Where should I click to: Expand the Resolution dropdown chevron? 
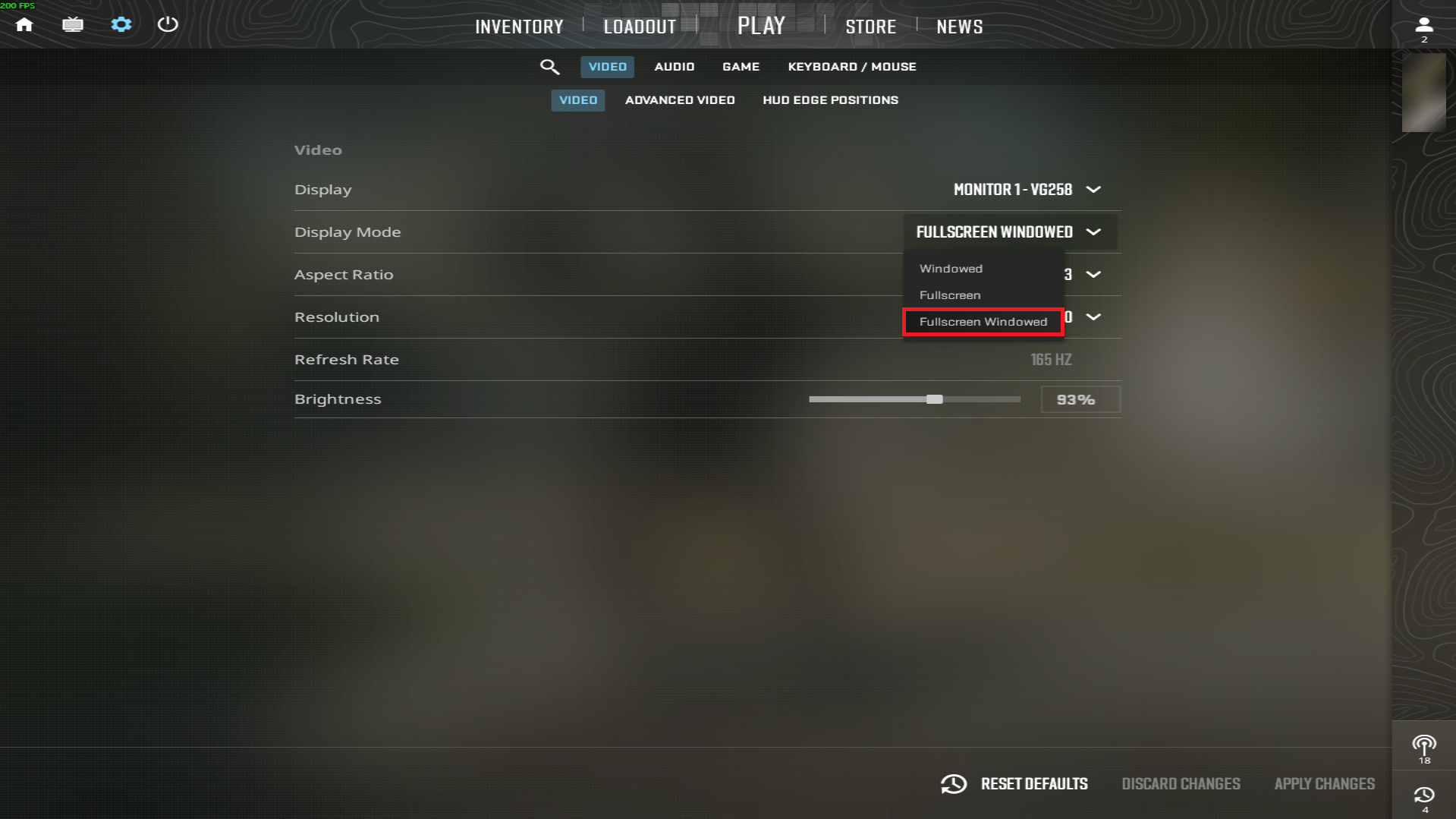(1093, 317)
